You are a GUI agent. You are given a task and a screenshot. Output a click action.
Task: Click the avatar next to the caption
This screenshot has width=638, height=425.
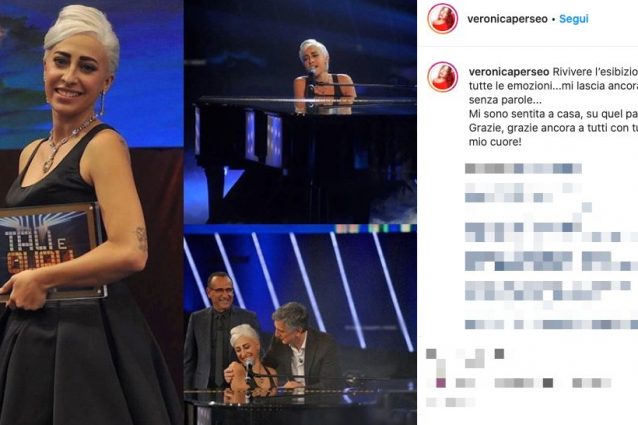[443, 76]
